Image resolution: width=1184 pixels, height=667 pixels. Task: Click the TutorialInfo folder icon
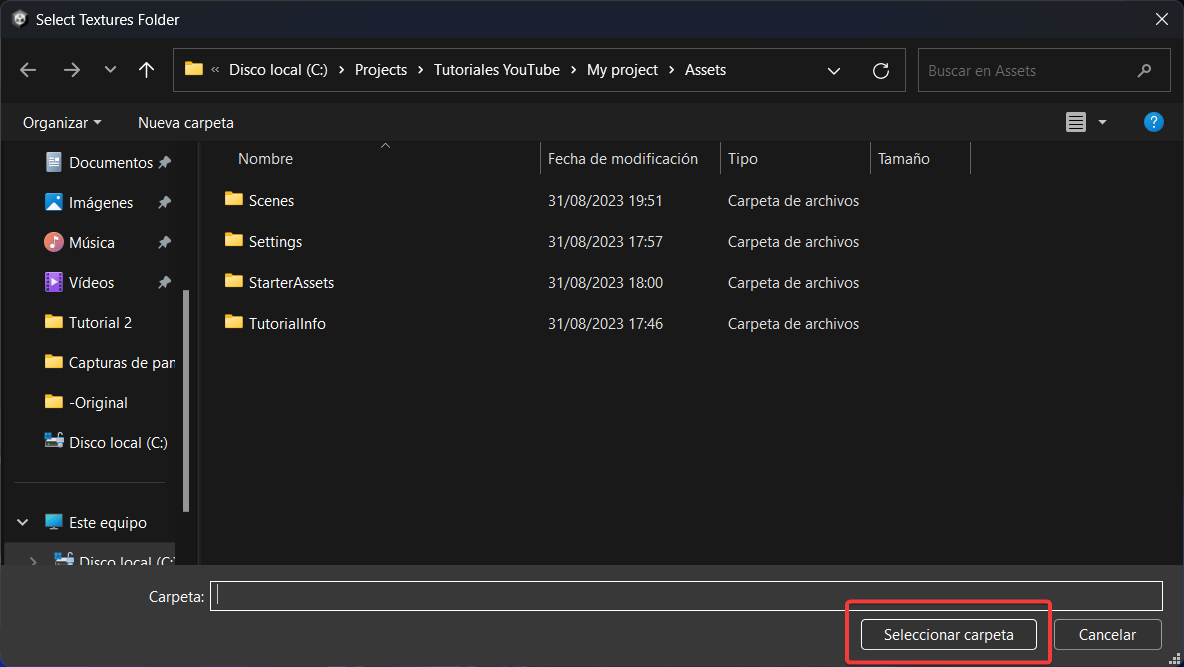234,322
